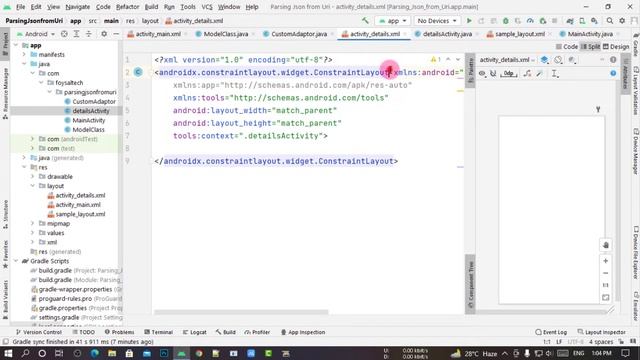The height and width of the screenshot is (360, 640).
Task: Open Android project view dropdown
Action: tap(36, 34)
